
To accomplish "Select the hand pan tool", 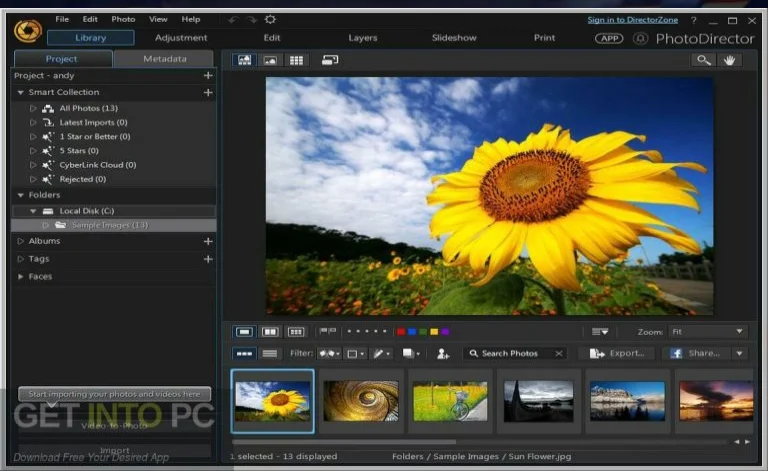I will (729, 60).
